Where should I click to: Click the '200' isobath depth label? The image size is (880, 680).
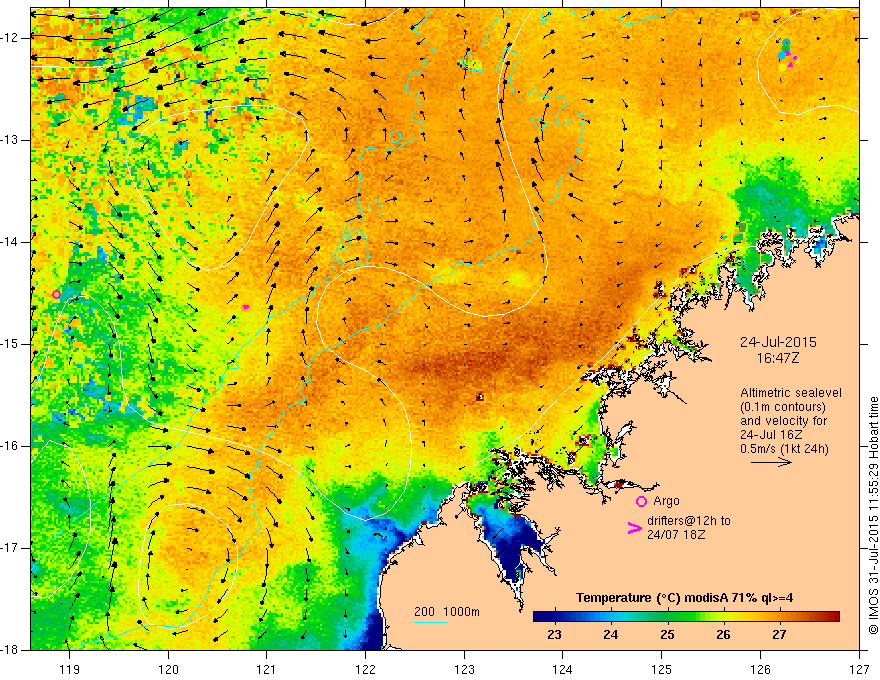[424, 612]
